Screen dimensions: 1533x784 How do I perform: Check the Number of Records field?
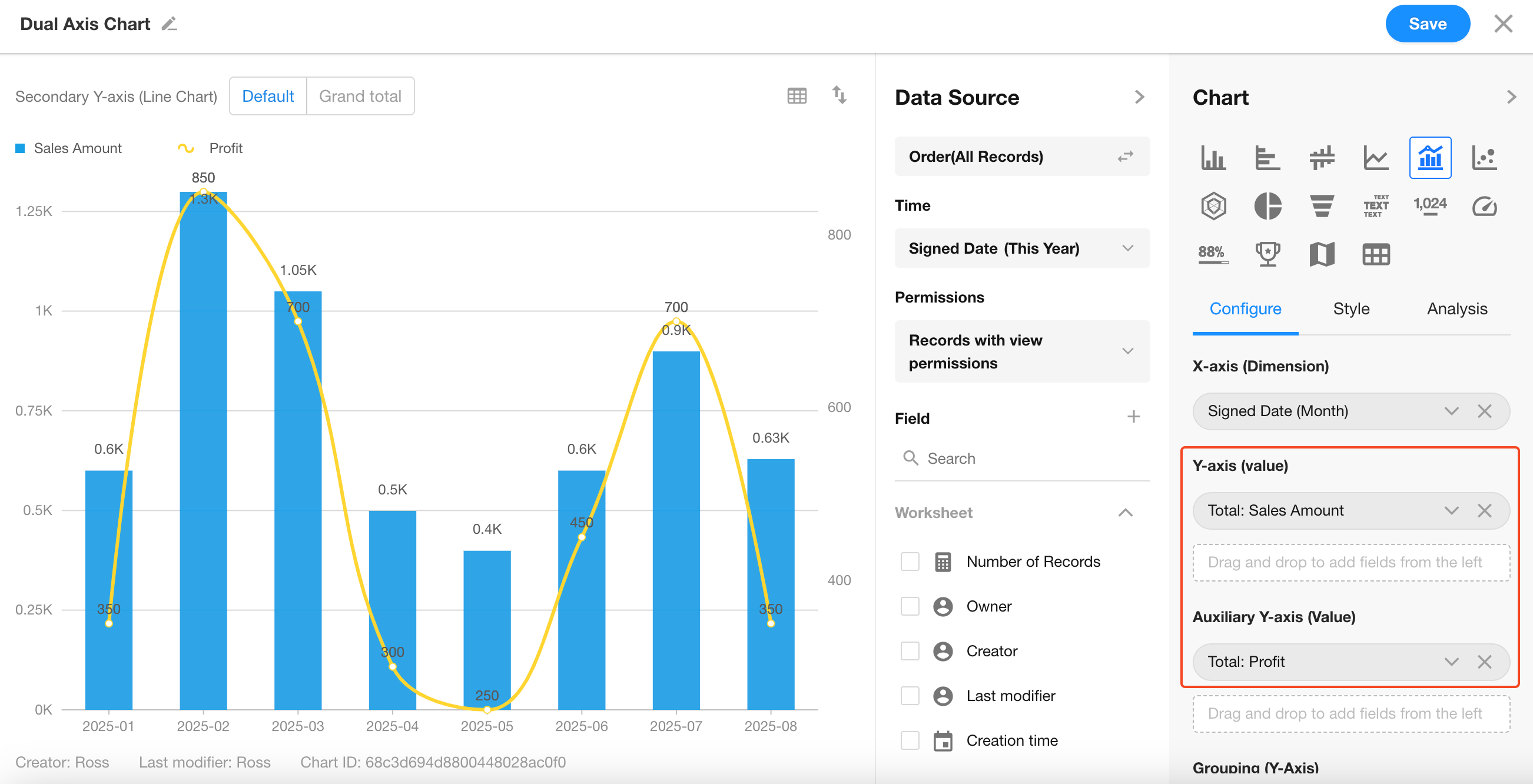pos(910,562)
